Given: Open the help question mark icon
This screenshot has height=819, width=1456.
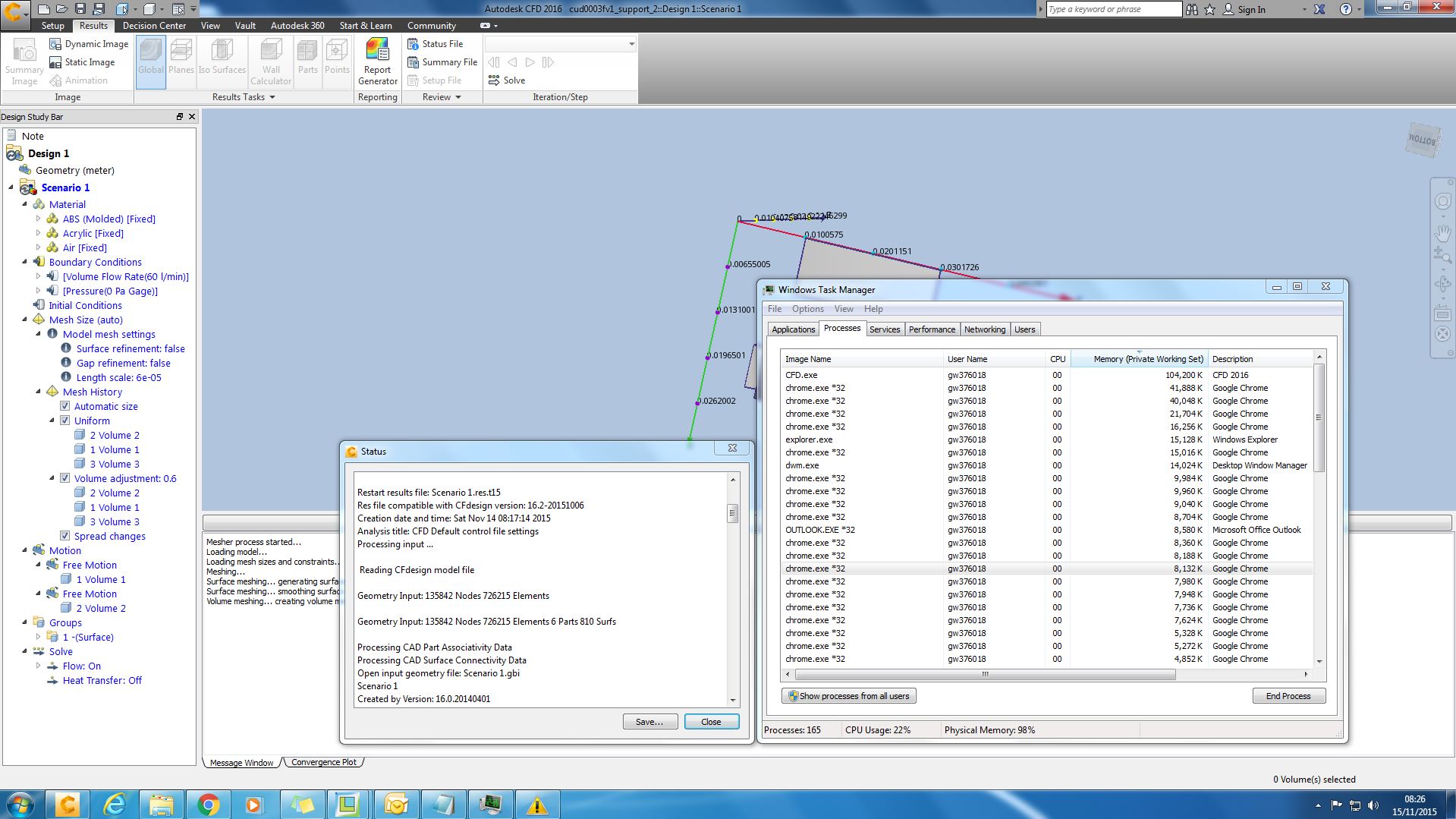Looking at the screenshot, I should [1346, 9].
